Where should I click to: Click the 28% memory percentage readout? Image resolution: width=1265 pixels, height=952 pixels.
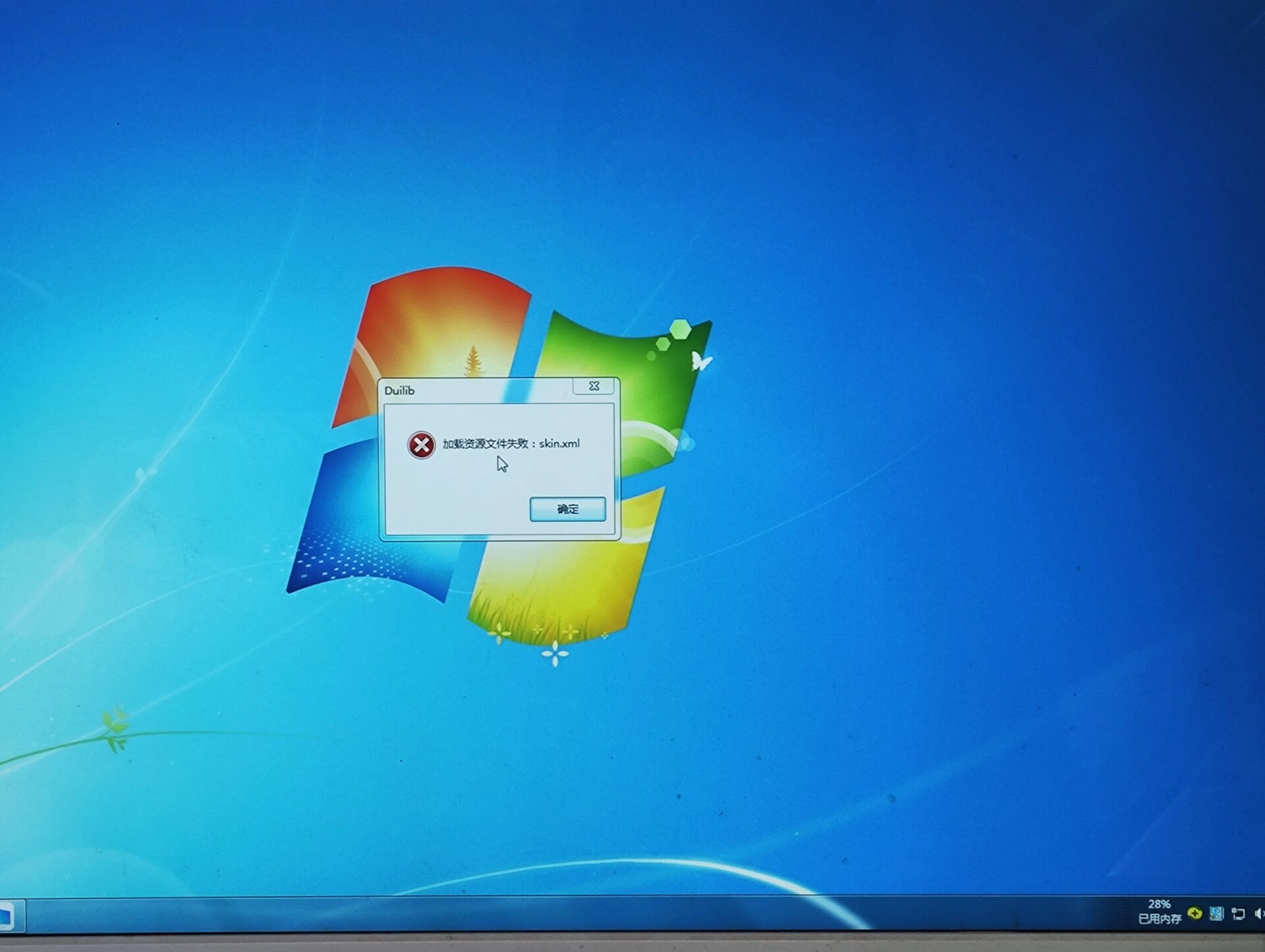coord(1159,904)
